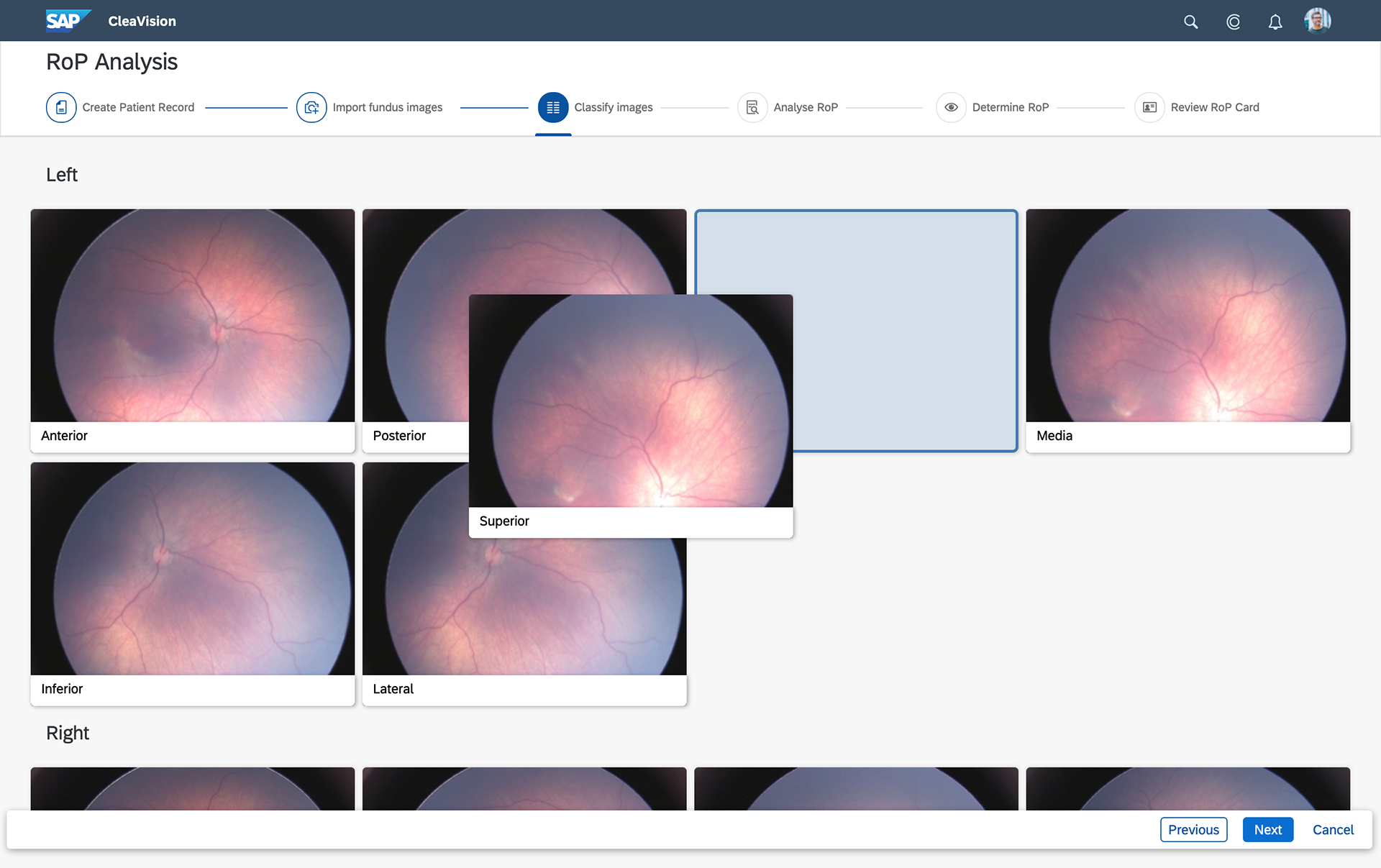Click the Import fundus images step icon
This screenshot has height=868, width=1381.
pyautogui.click(x=311, y=107)
